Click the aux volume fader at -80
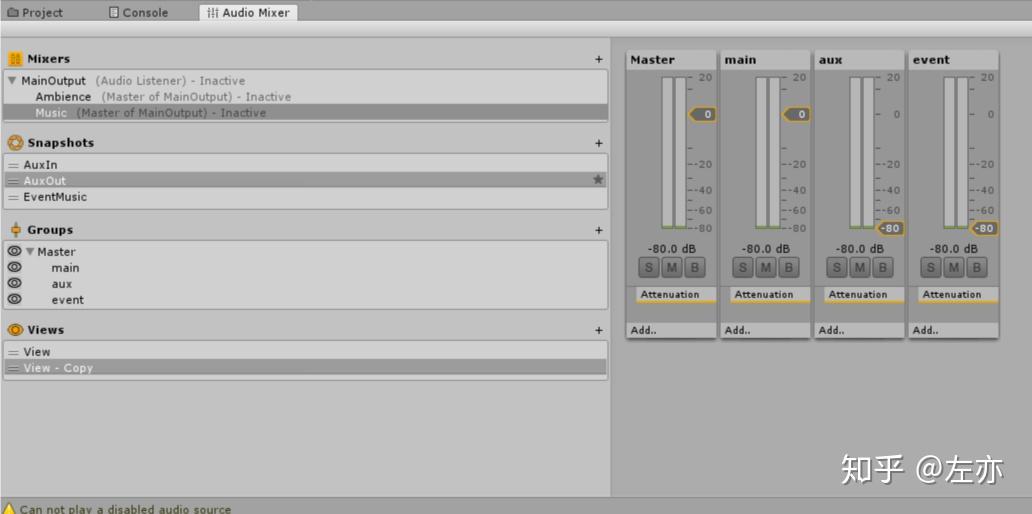The height and width of the screenshot is (514, 1032). pyautogui.click(x=890, y=228)
